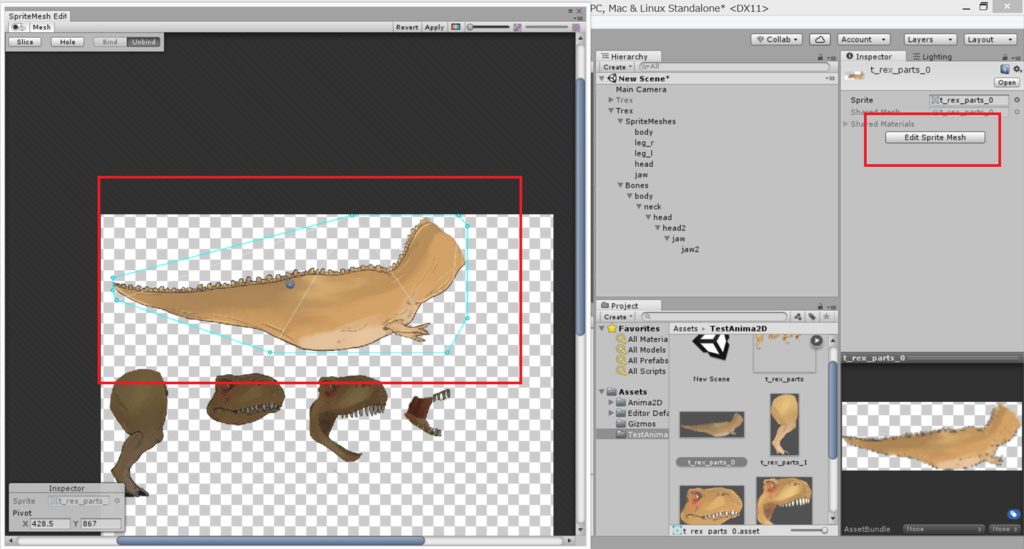Open the Project Create dropdown

[x=618, y=317]
